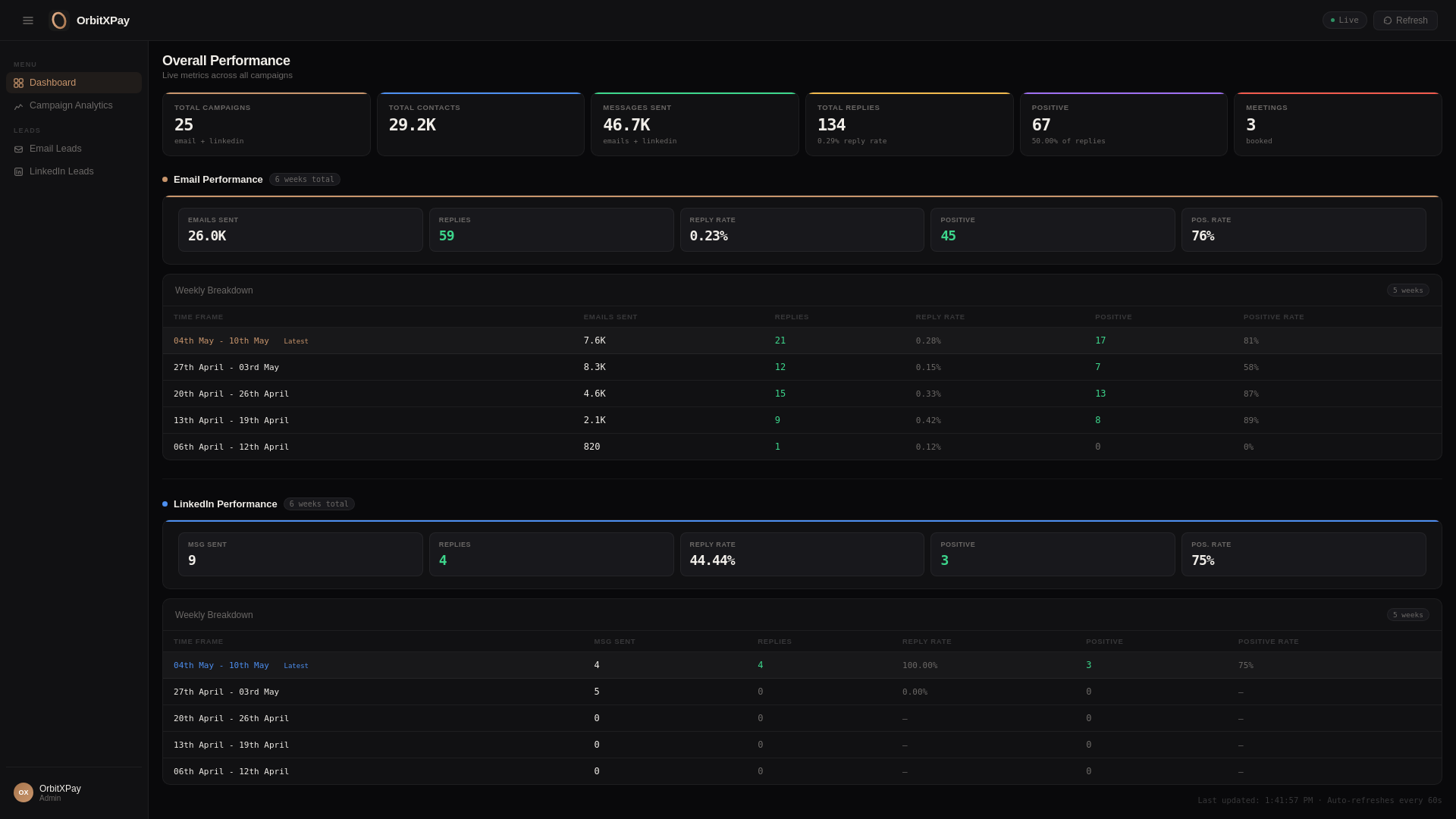
Task: Select the Total Campaigns card
Action: pyautogui.click(x=266, y=124)
